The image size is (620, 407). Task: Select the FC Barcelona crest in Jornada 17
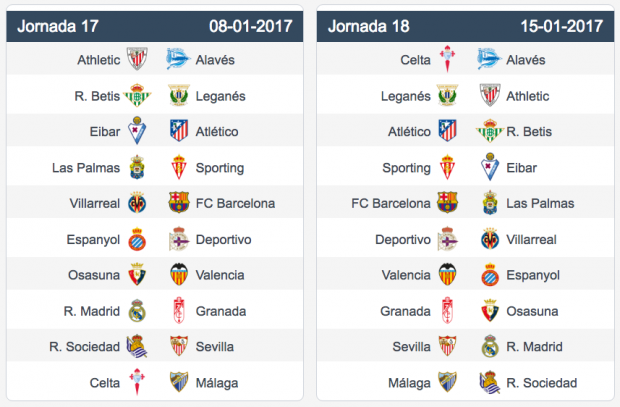pyautogui.click(x=178, y=203)
